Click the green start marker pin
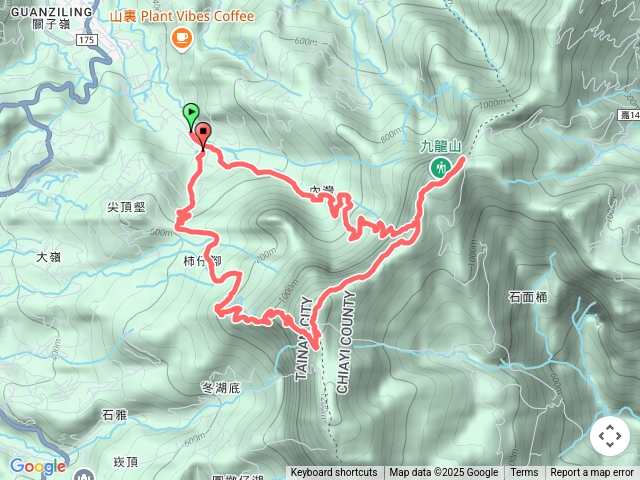Image resolution: width=640 pixels, height=480 pixels. tap(191, 116)
